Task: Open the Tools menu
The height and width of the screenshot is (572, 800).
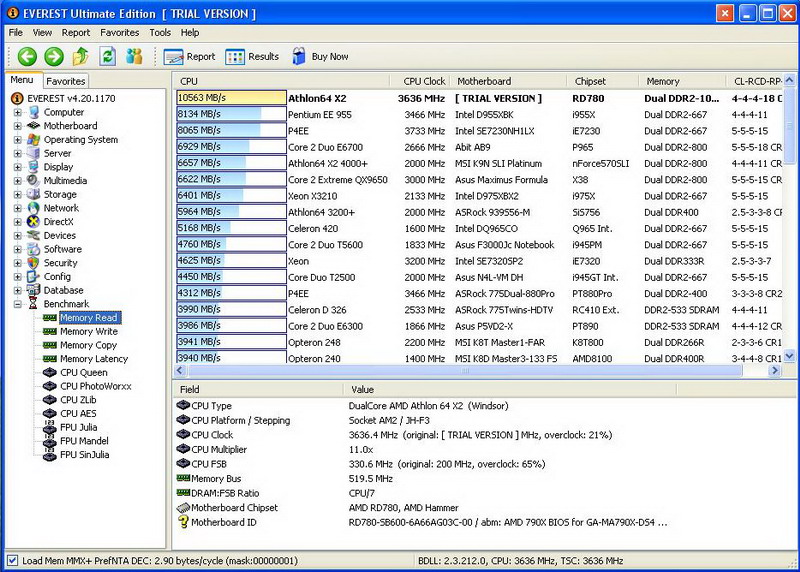Action: pos(160,33)
